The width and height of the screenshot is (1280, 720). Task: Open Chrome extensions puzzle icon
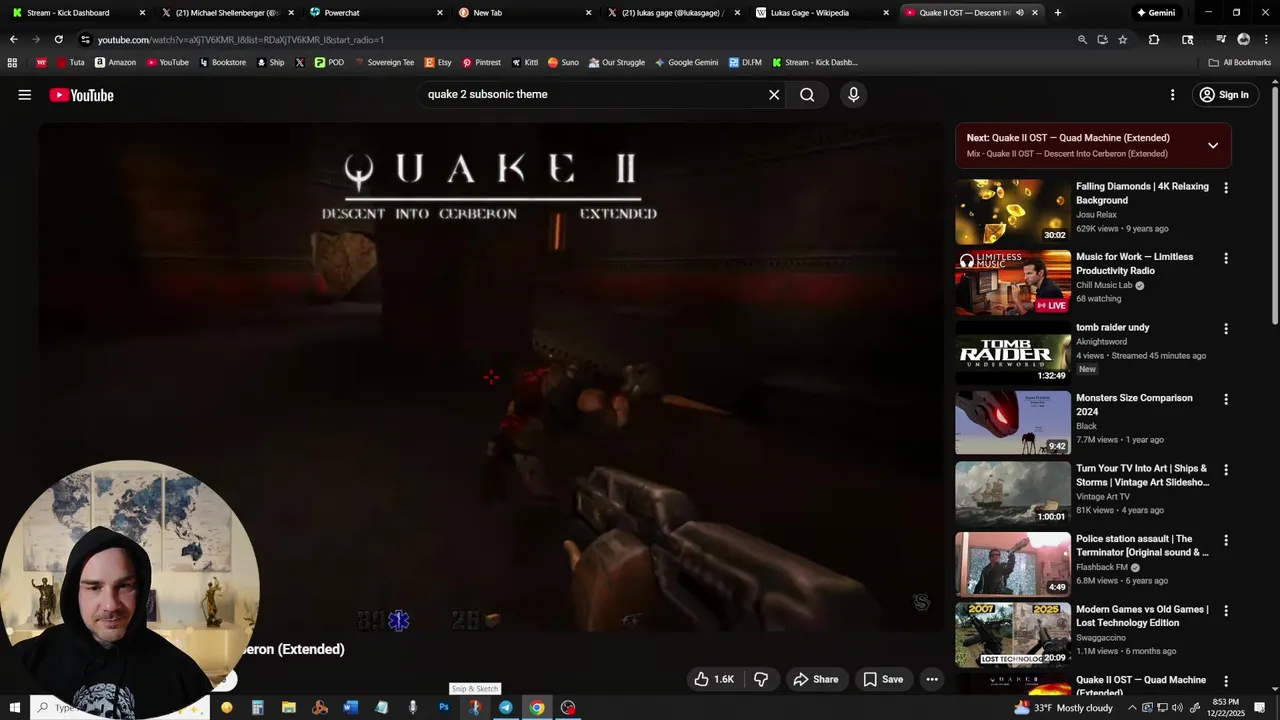pos(1154,39)
